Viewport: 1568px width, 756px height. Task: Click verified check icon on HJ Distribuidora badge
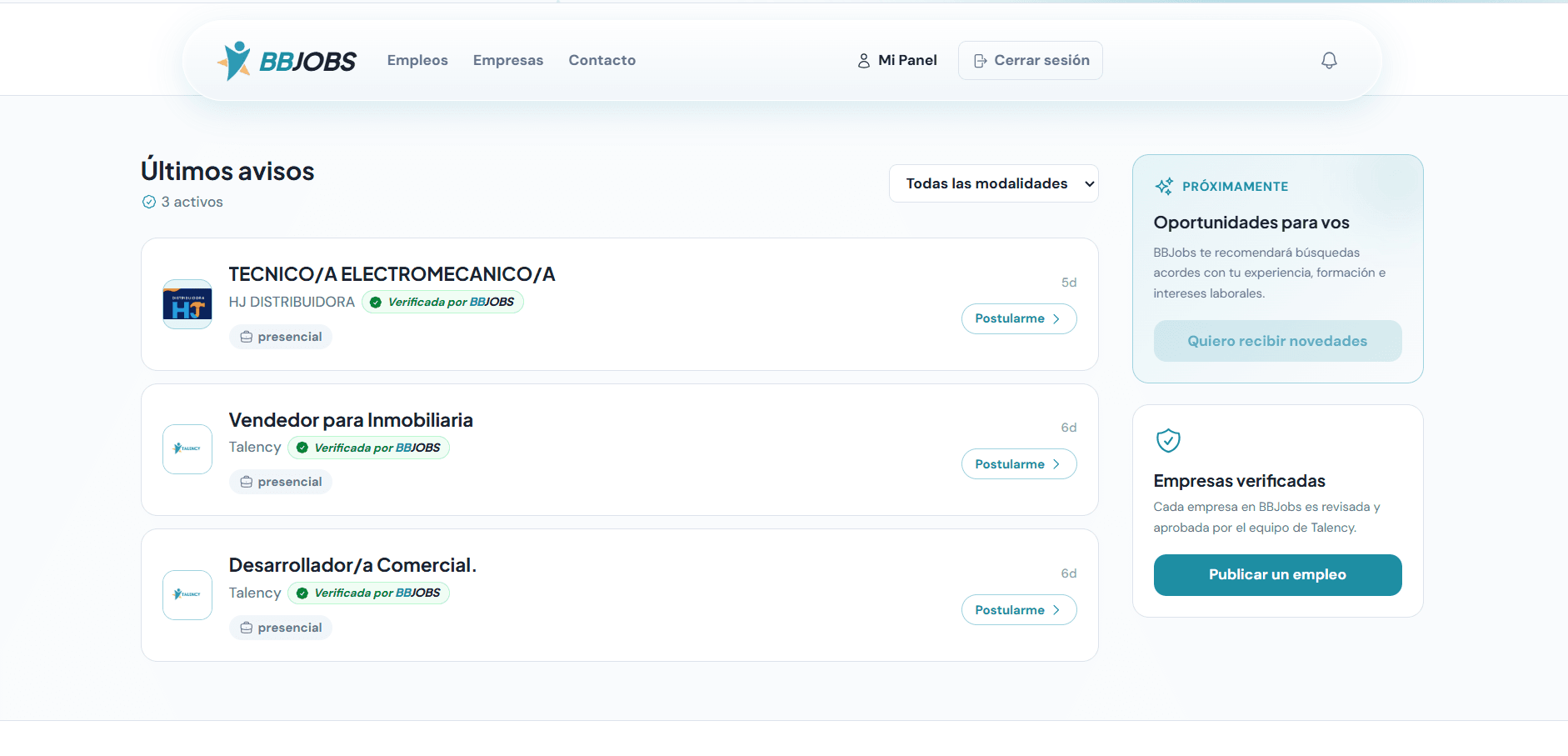(x=376, y=303)
